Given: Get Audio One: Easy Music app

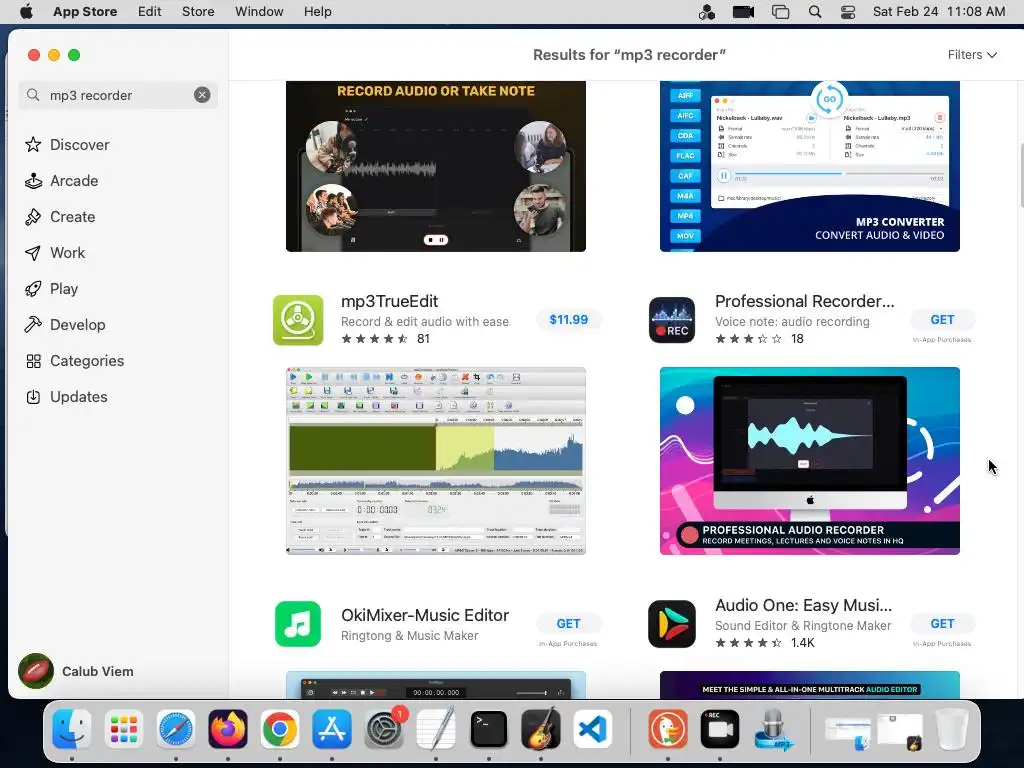Looking at the screenshot, I should (x=942, y=624).
